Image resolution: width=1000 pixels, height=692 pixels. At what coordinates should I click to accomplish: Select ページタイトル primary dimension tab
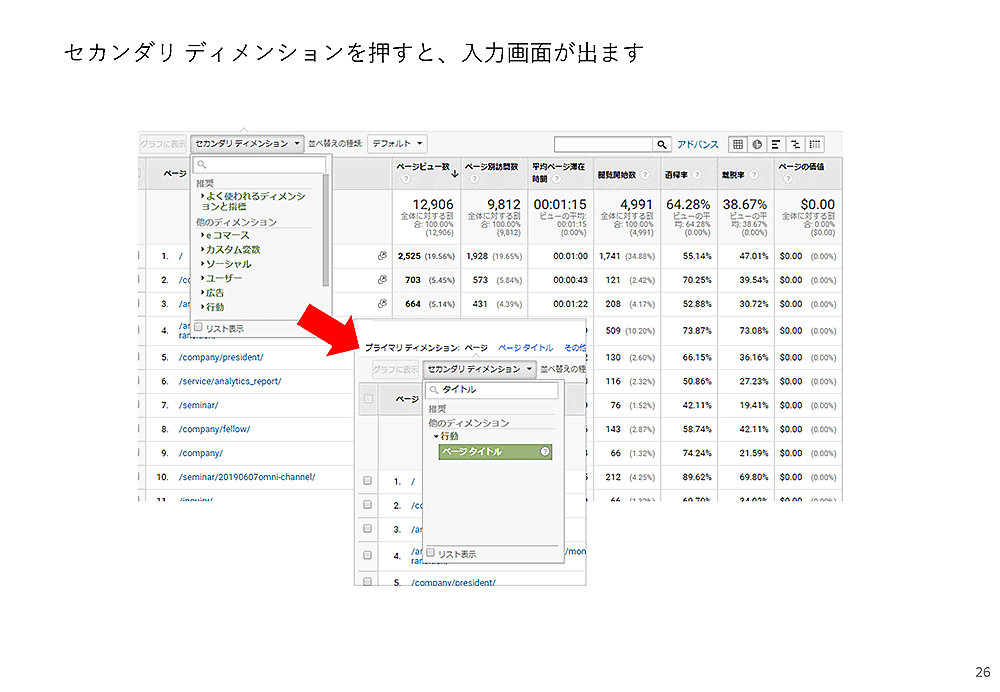point(525,348)
